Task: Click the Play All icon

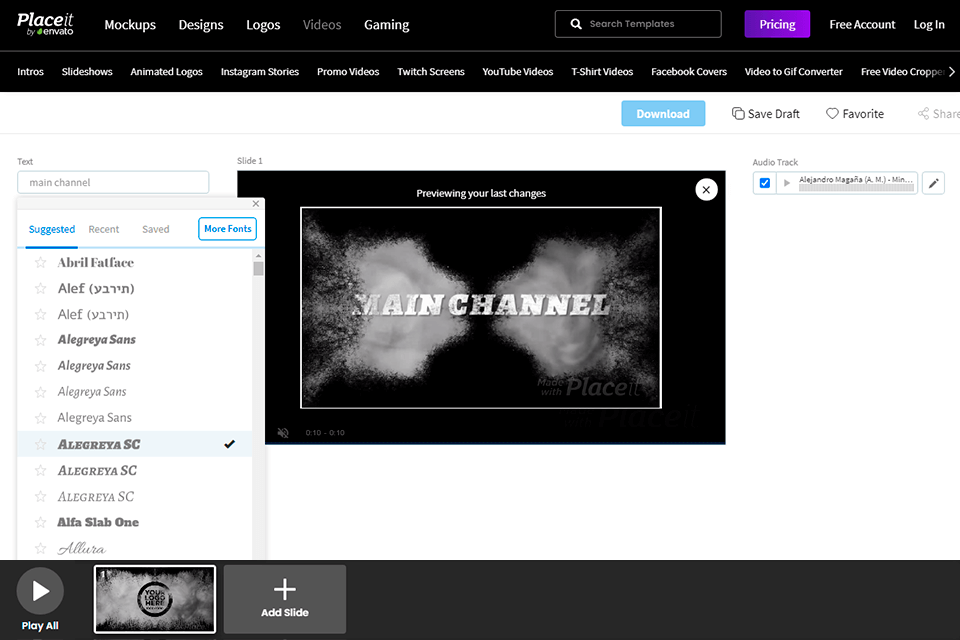Action: (39, 590)
